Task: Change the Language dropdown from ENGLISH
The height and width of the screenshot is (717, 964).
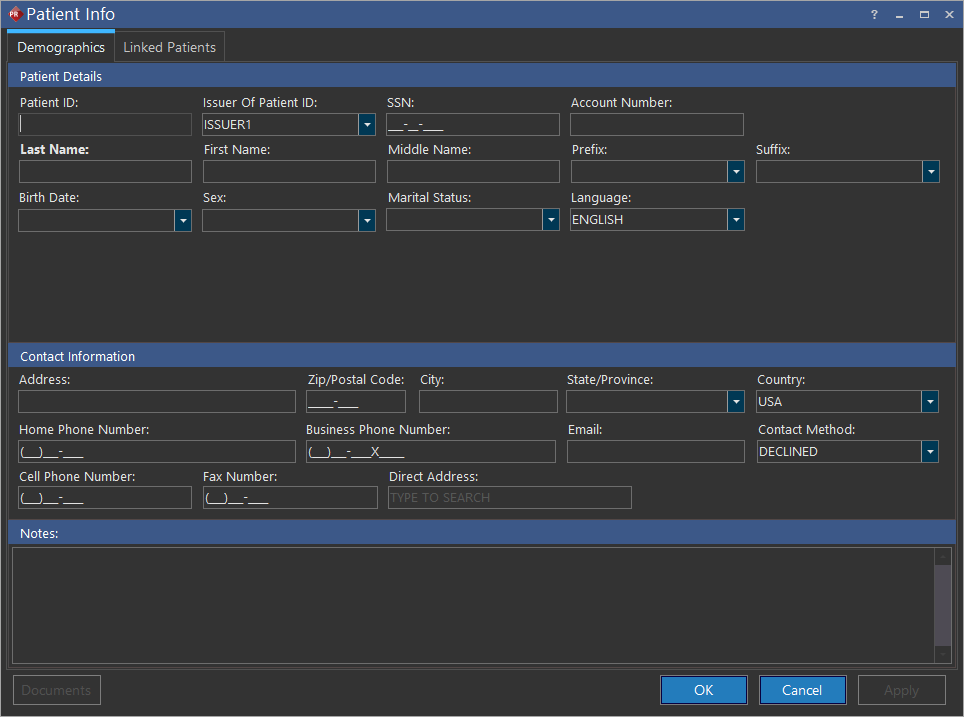Action: (x=736, y=220)
